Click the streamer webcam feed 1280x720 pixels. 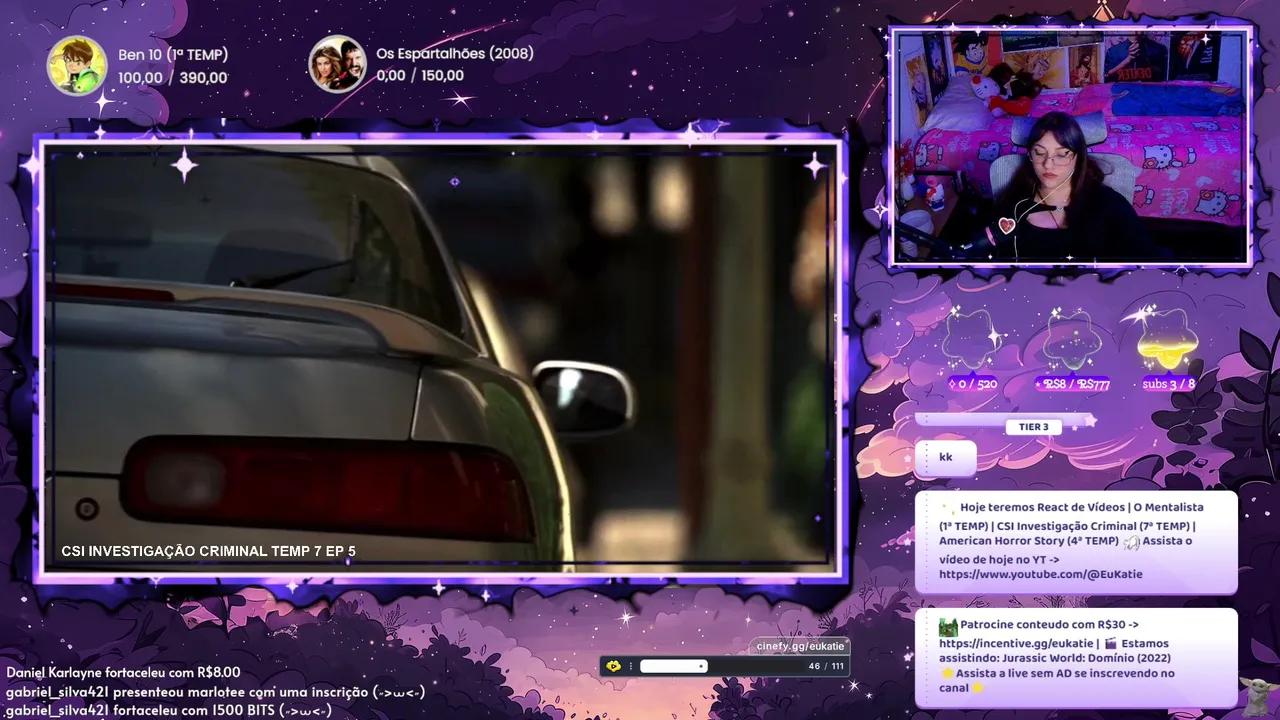tap(1070, 147)
